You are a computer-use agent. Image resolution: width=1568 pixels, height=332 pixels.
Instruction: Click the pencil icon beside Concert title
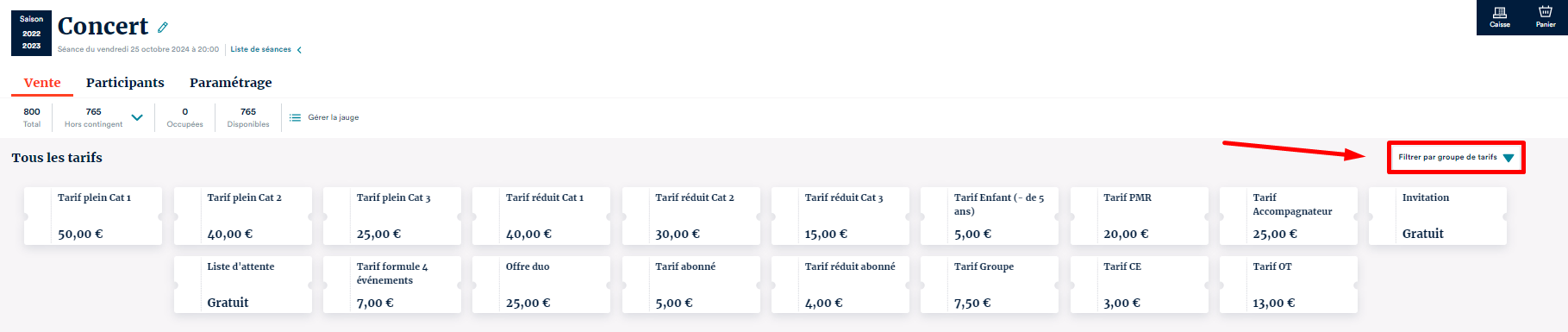click(163, 28)
